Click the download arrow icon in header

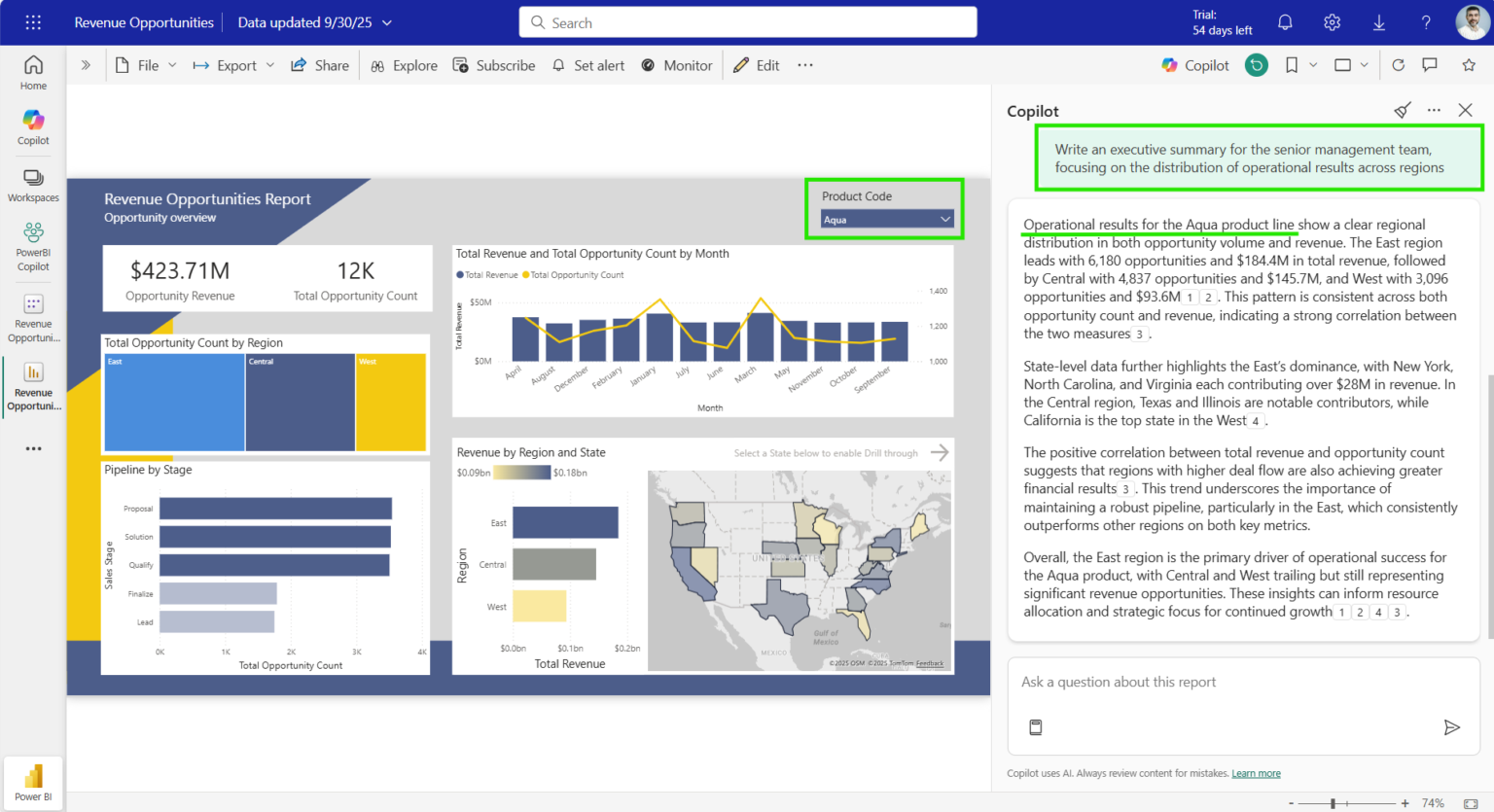[1378, 22]
